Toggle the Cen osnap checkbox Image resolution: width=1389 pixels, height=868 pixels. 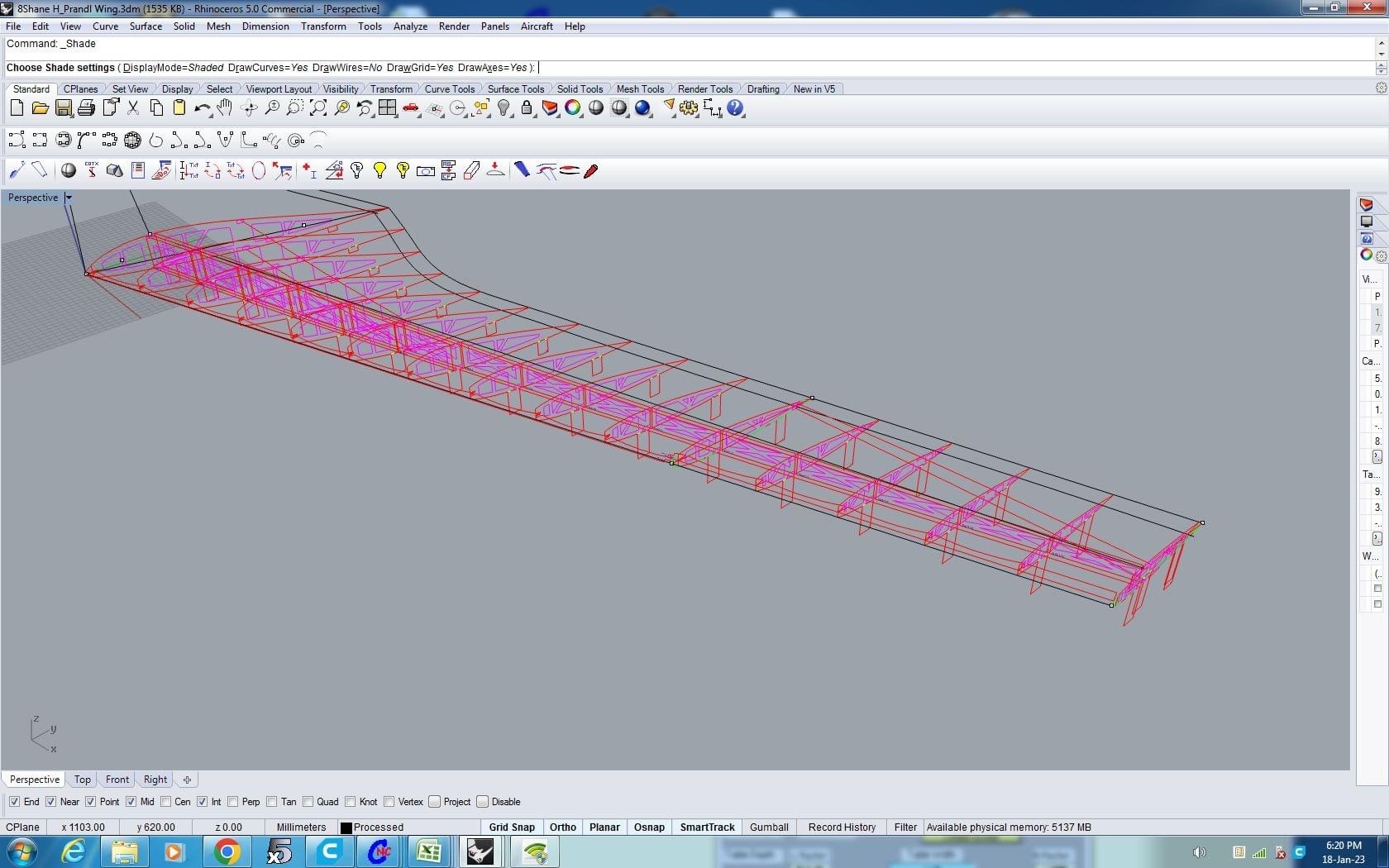coord(166,802)
